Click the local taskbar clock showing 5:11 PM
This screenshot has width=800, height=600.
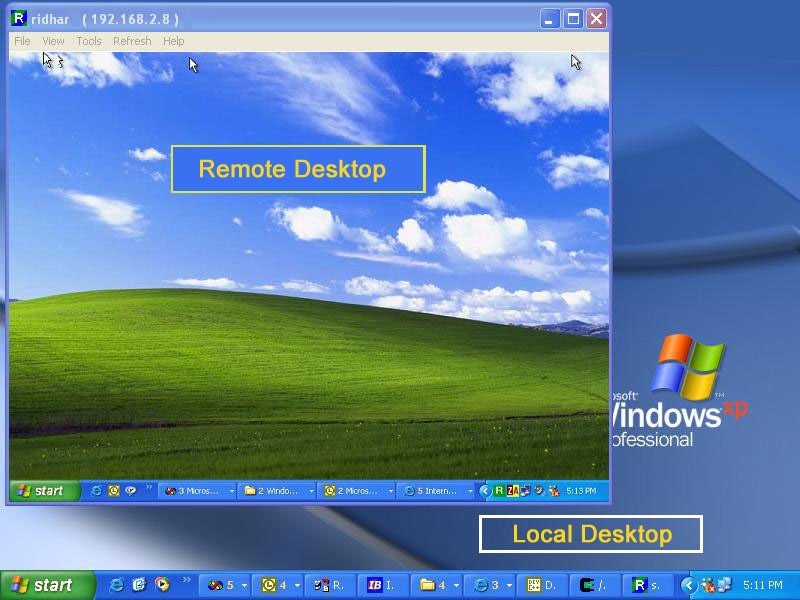[x=763, y=585]
